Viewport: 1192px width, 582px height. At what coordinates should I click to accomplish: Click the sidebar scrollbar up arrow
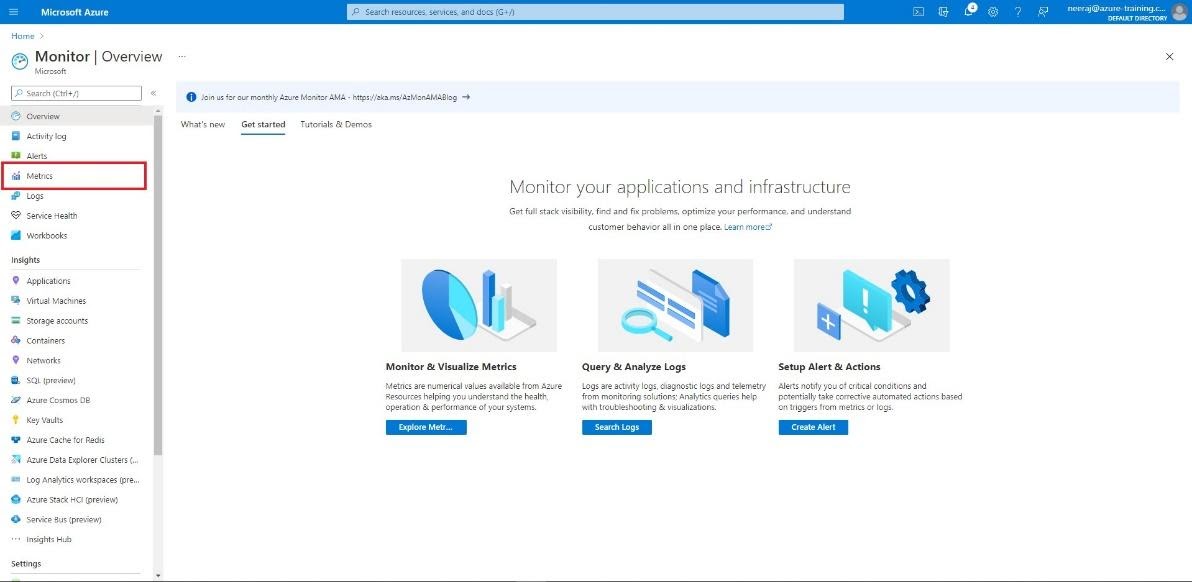[158, 110]
